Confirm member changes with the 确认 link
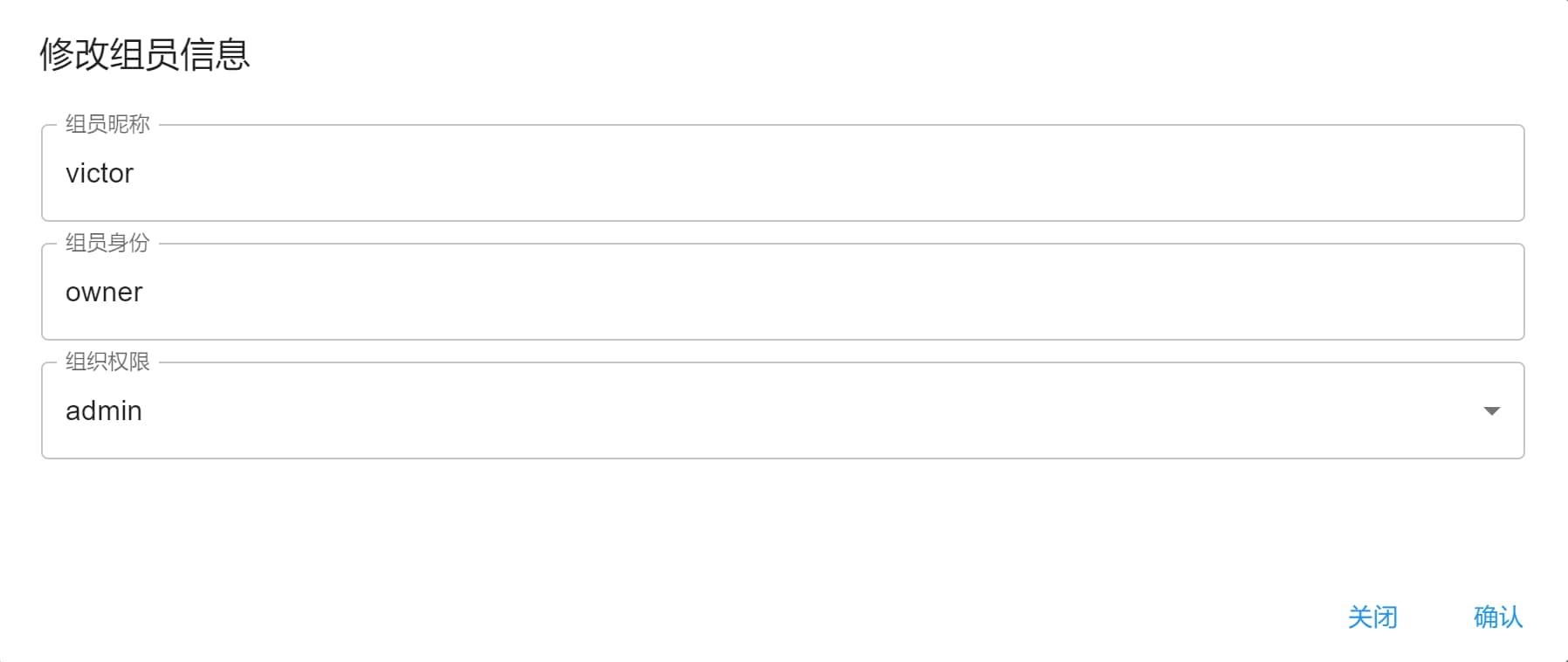This screenshot has width=1568, height=662. coord(1498,617)
